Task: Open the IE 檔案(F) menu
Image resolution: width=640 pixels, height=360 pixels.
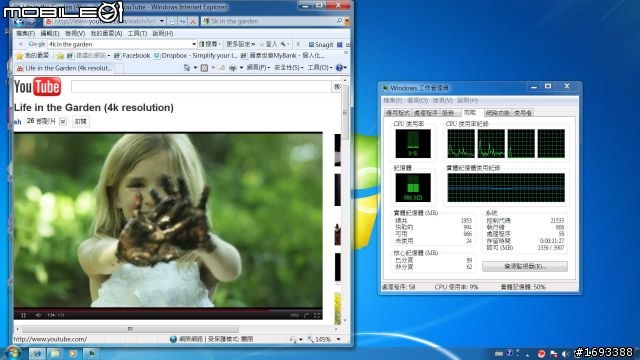Action: 25,33
